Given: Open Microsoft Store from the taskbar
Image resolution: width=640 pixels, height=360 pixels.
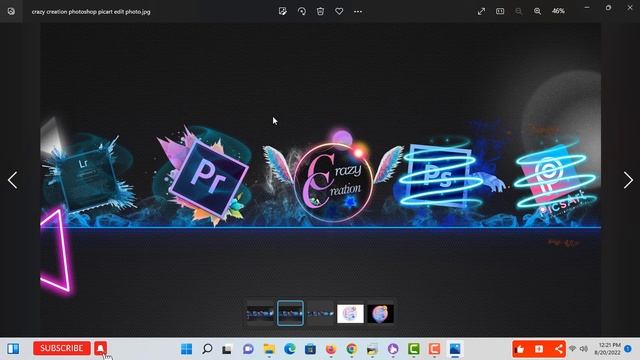Looking at the screenshot, I should click(310, 349).
